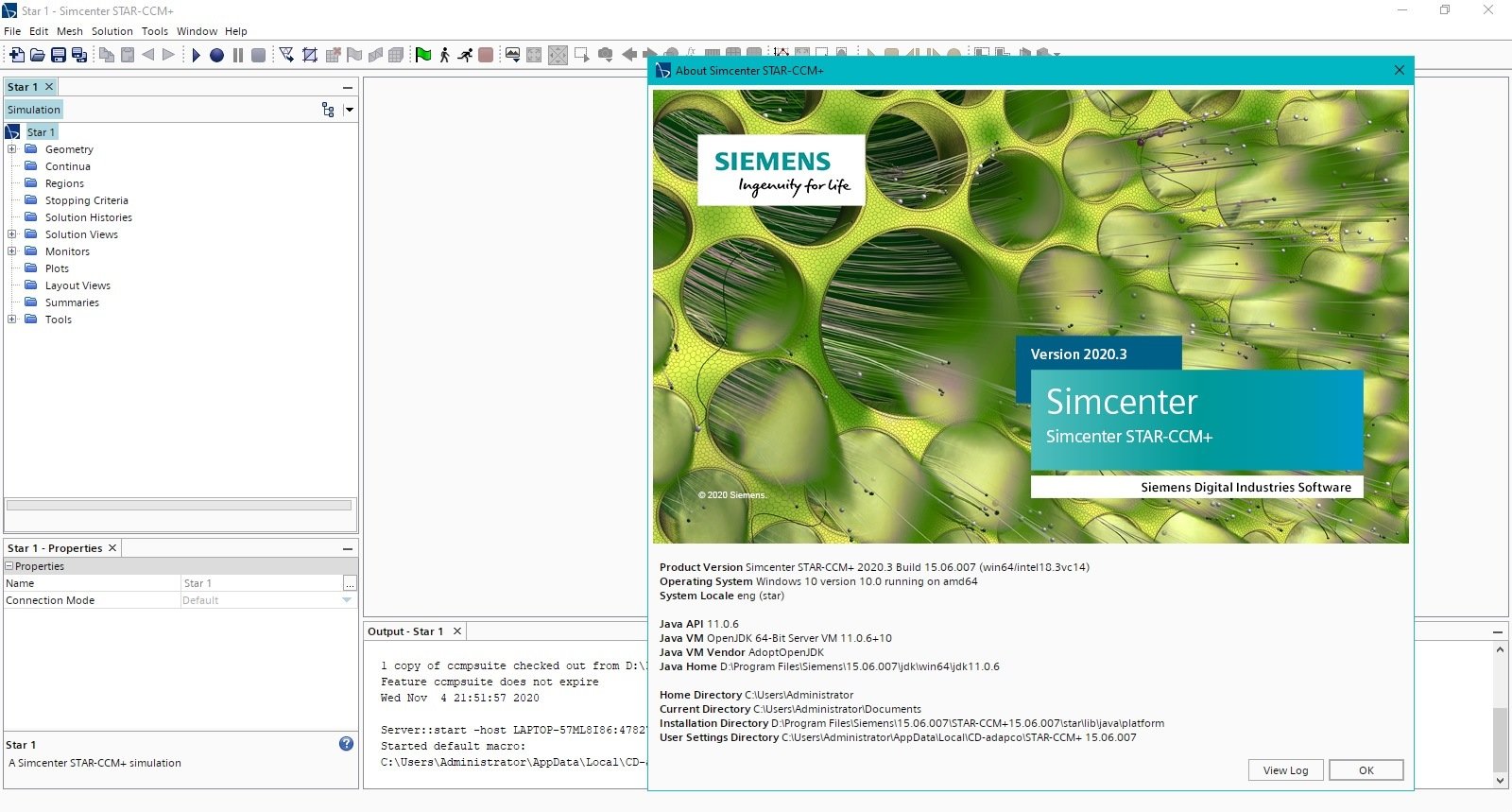Image resolution: width=1512 pixels, height=812 pixels.
Task: Open the File menu
Action: 12,31
